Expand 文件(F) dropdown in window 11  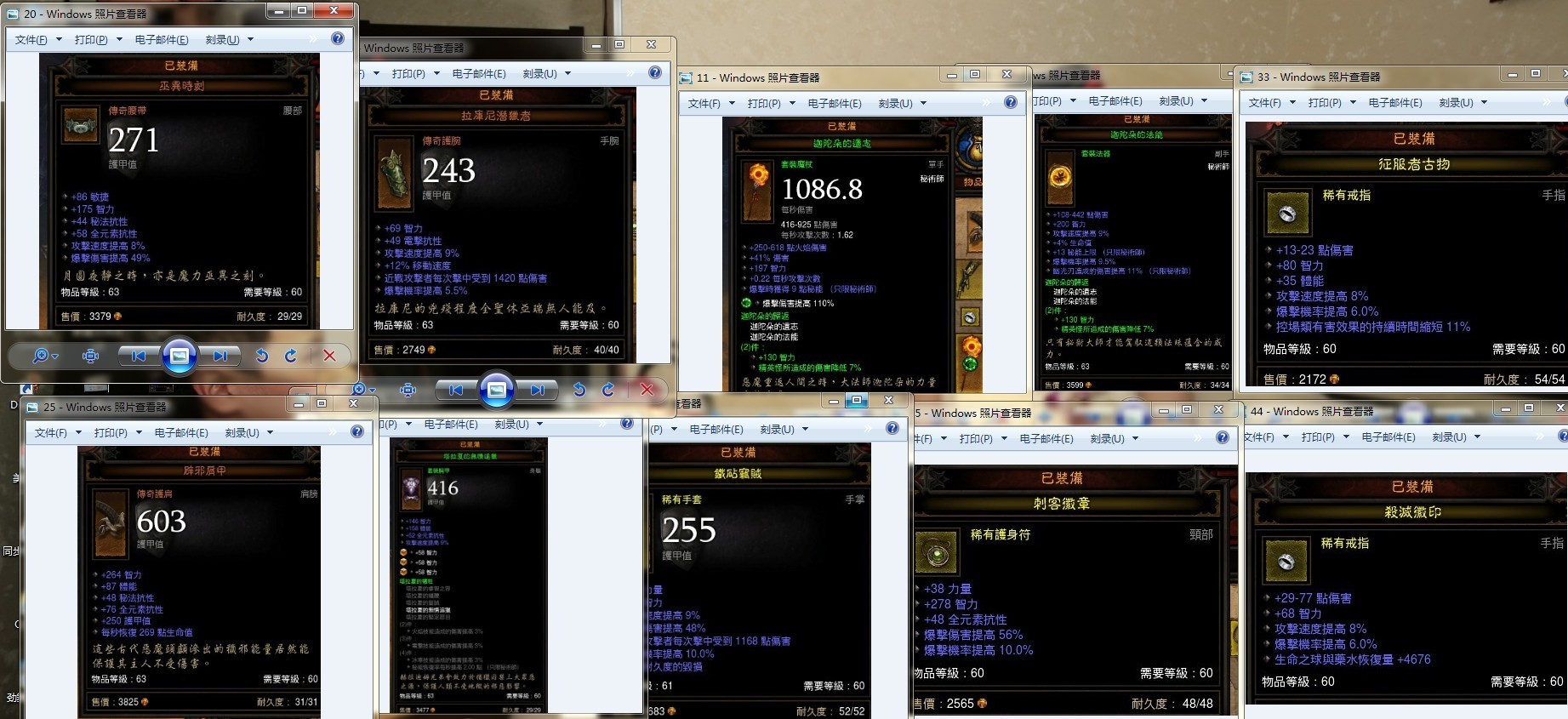(x=731, y=103)
